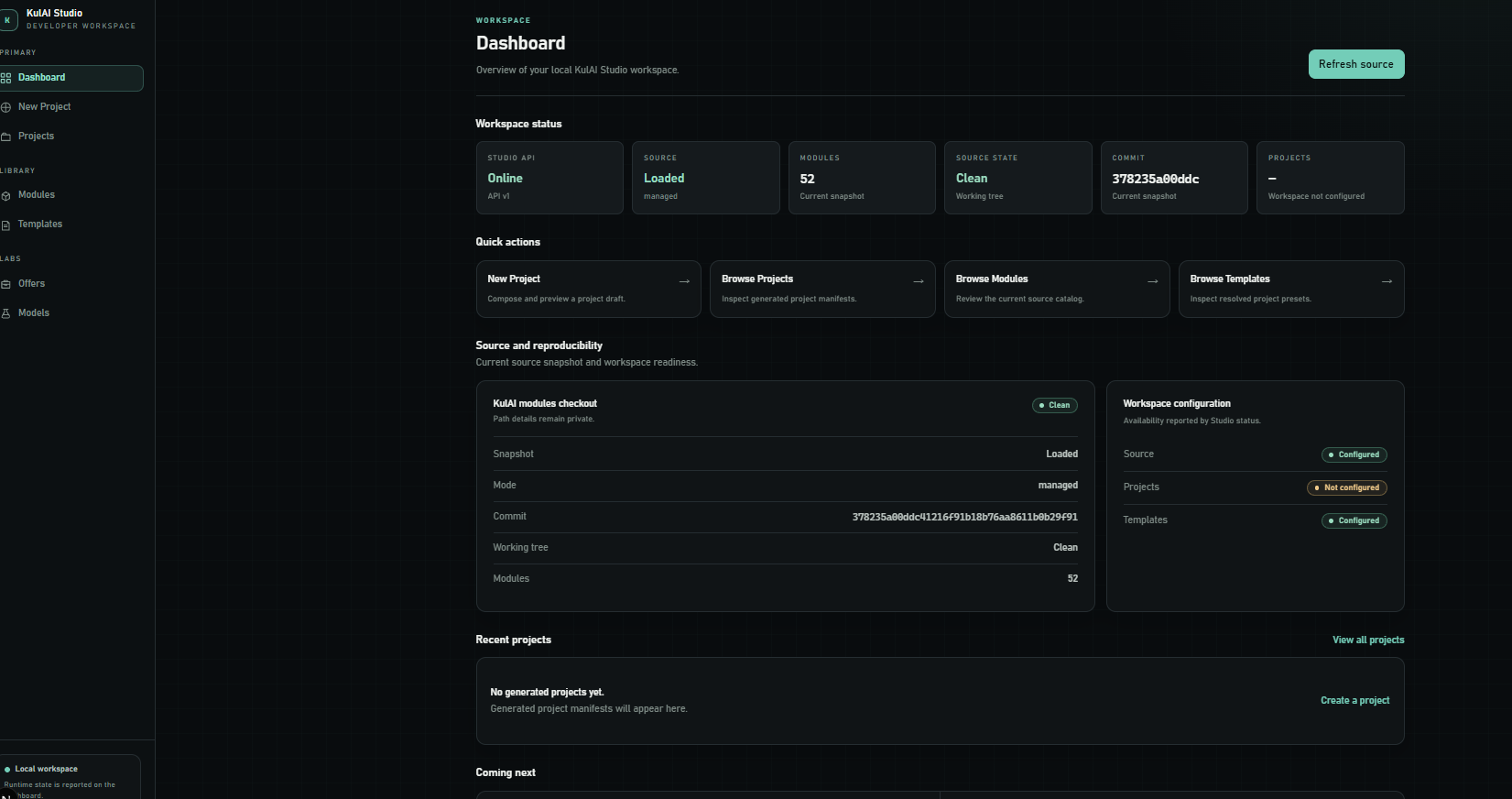Click the Workspace configuration heading
The height and width of the screenshot is (799, 1512).
click(1177, 404)
